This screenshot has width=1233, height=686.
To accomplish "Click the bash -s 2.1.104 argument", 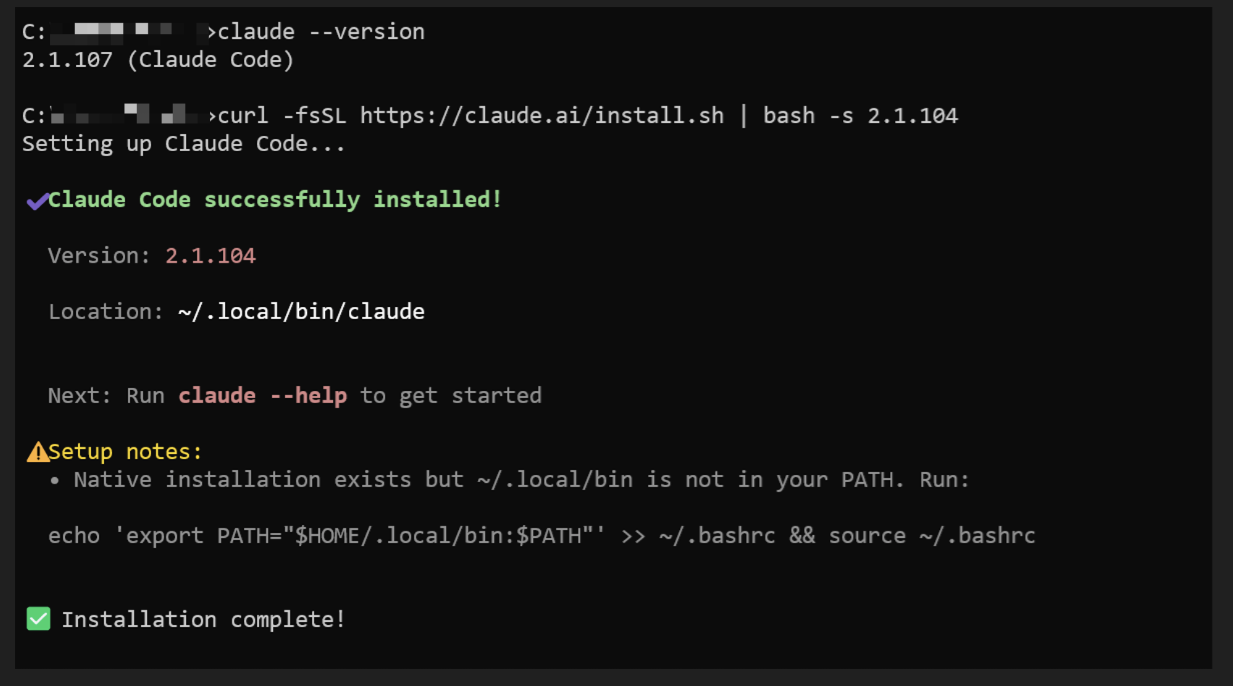I will 860,116.
